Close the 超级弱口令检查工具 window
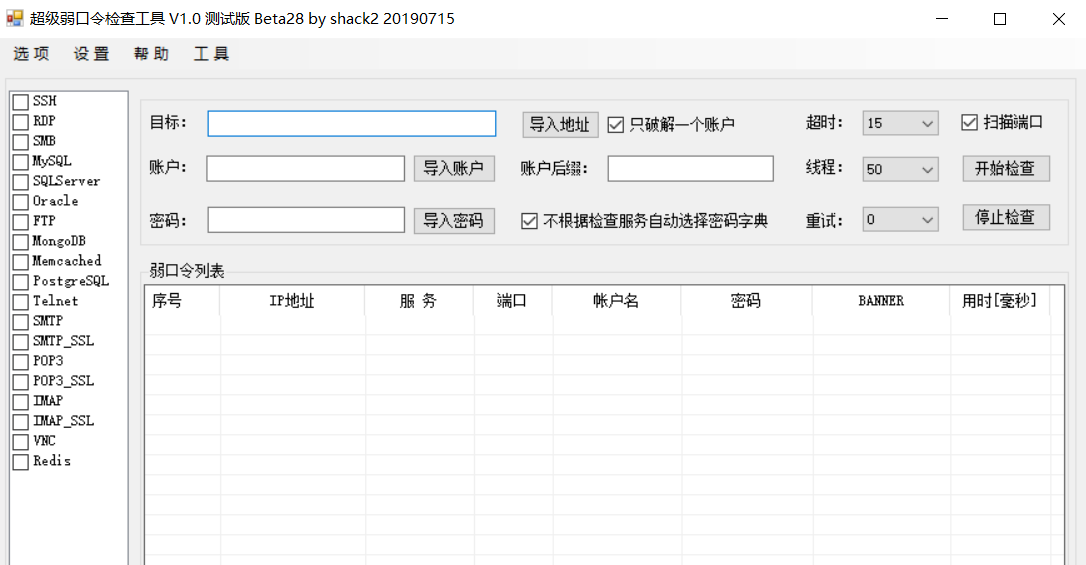The width and height of the screenshot is (1086, 565). (x=1058, y=19)
